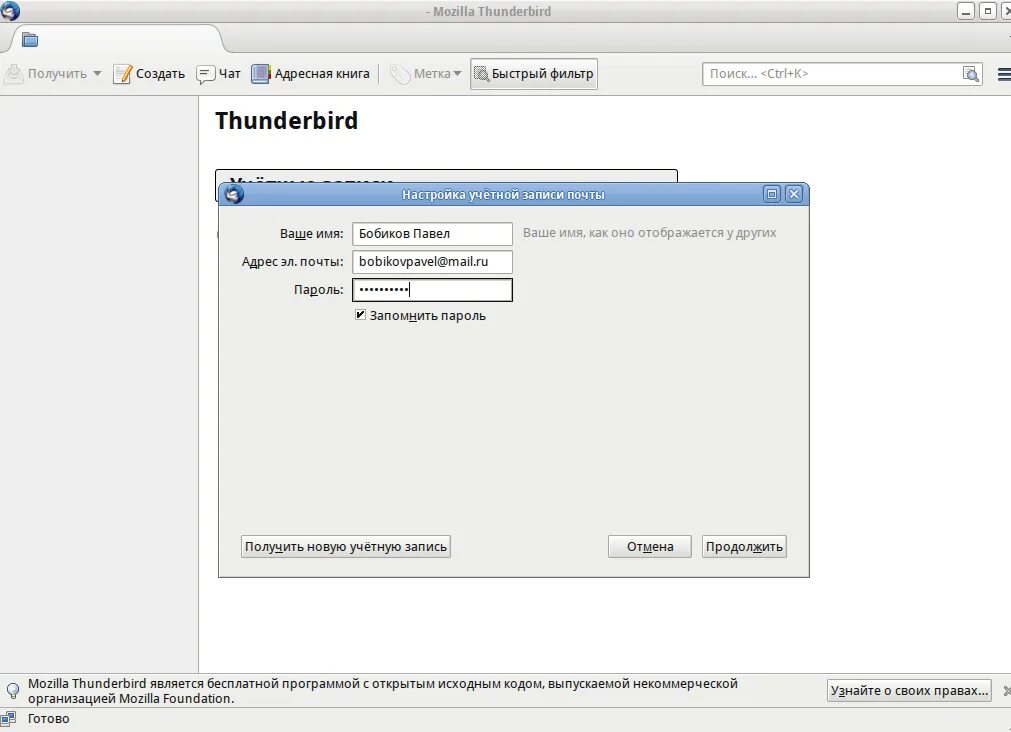
Task: Click the Создать pencil icon
Action: pos(123,74)
